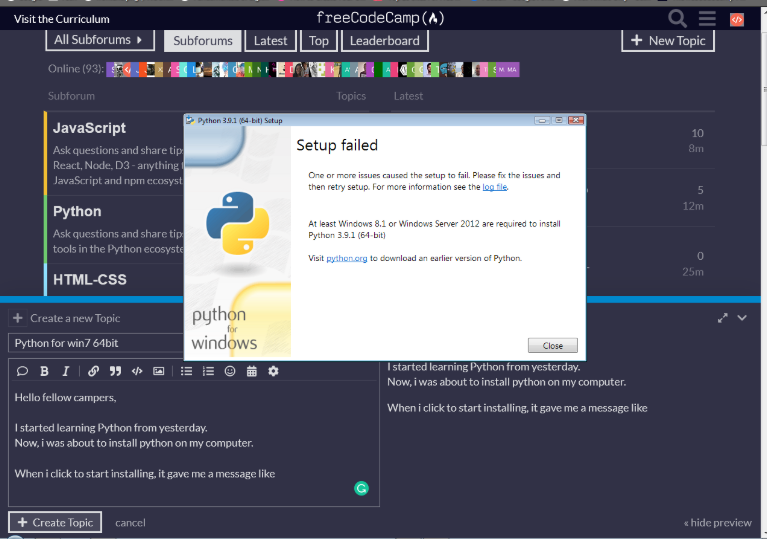Click the speech bubble whisper icon
This screenshot has width=767, height=539.
[22, 371]
